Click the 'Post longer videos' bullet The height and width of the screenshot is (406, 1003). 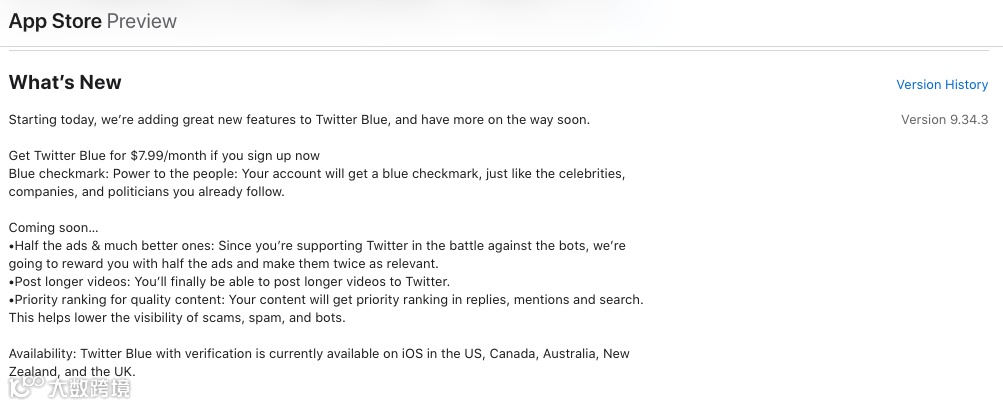[x=229, y=282]
